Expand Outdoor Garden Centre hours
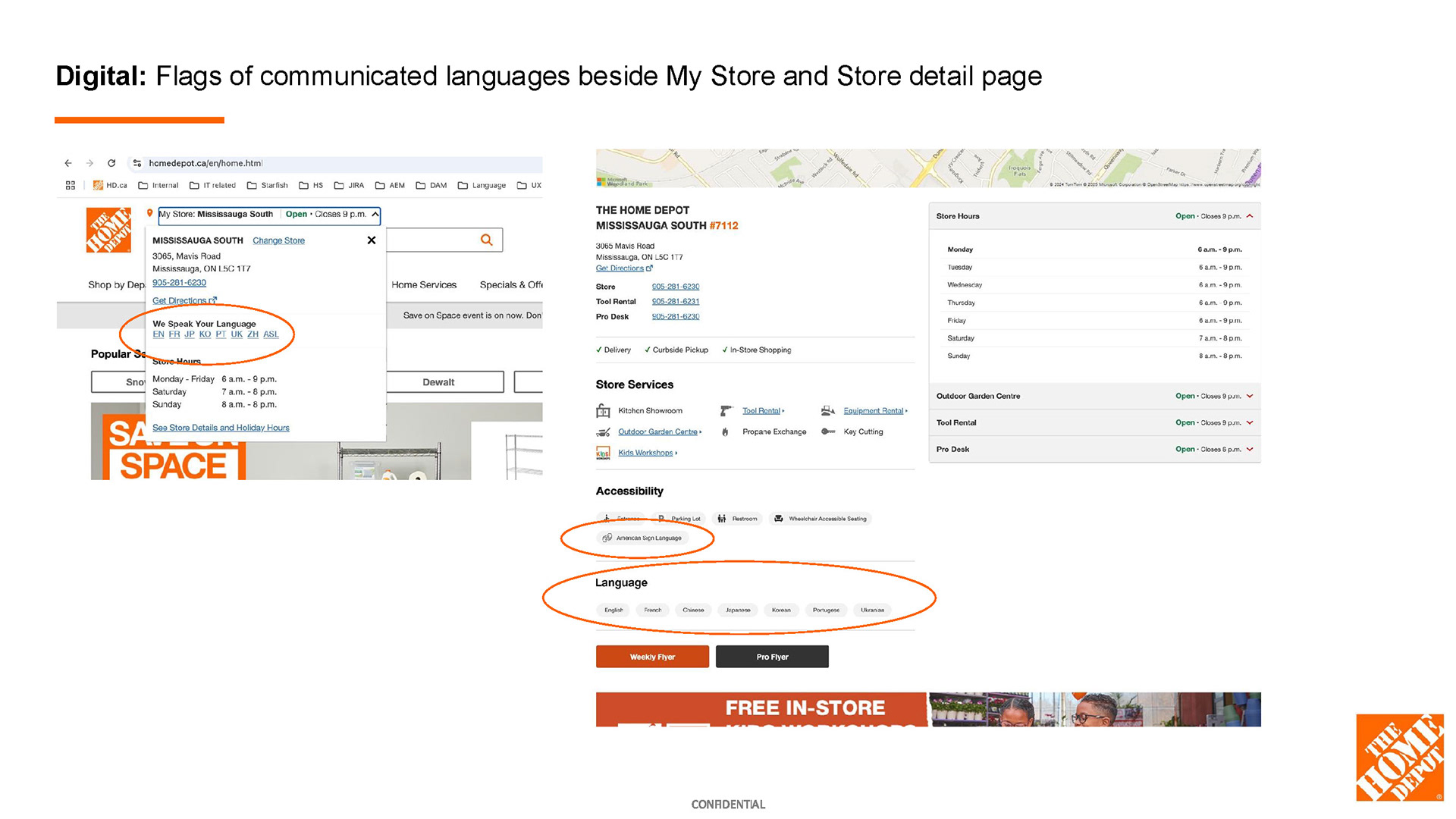The height and width of the screenshot is (819, 1456). coord(1250,396)
